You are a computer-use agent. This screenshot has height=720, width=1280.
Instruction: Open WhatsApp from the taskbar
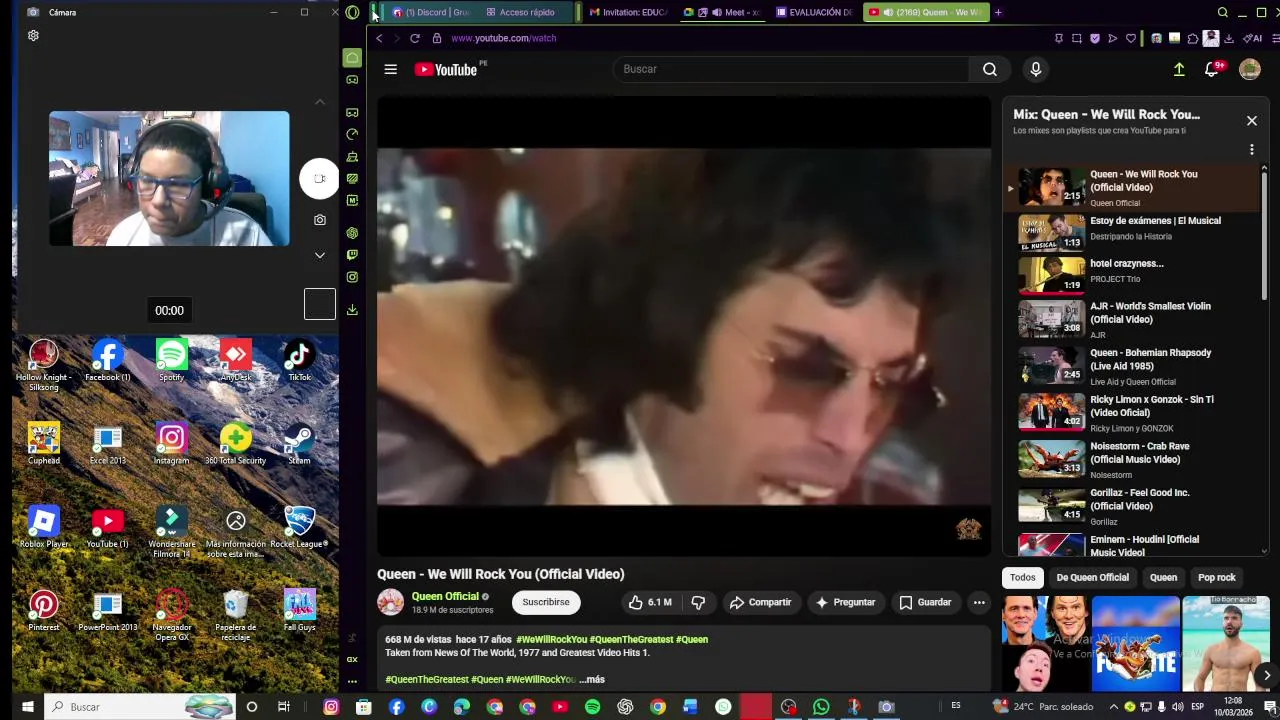tap(821, 707)
